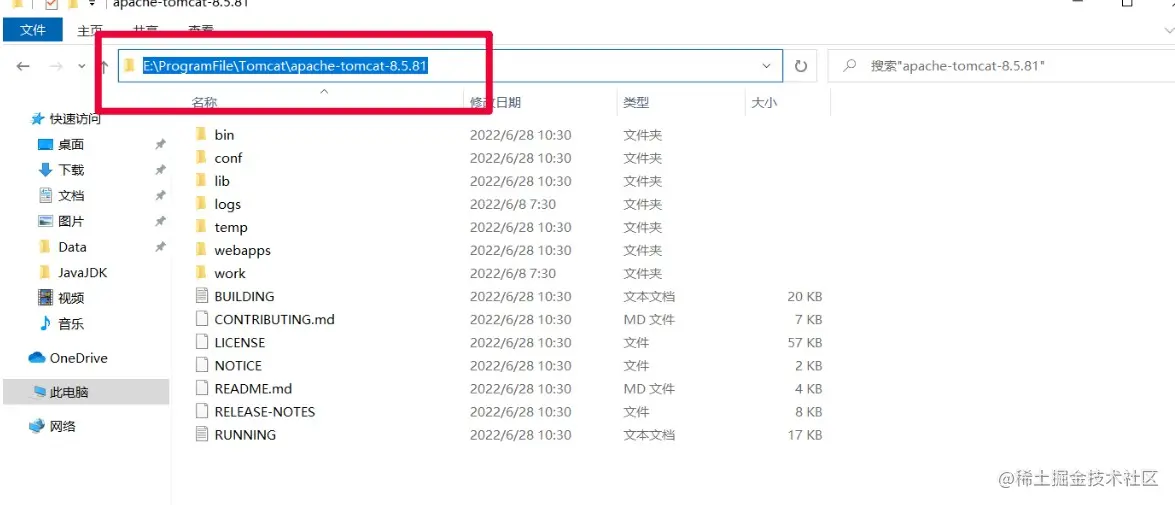Click the search magnifier icon

849,66
